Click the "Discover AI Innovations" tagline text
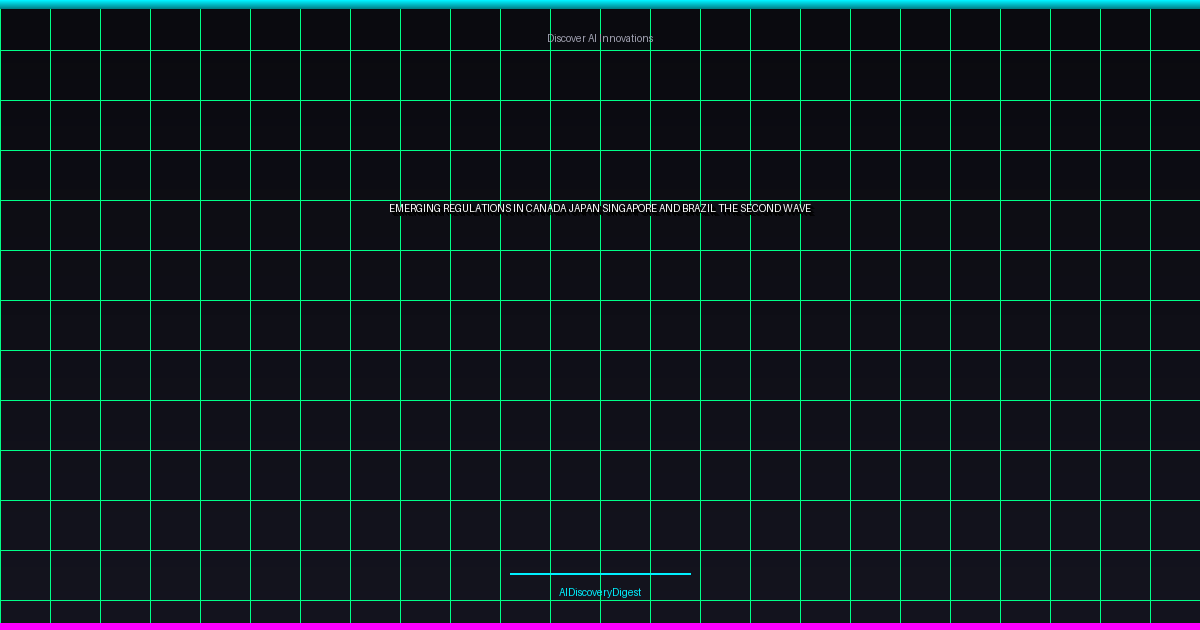The image size is (1200, 630). click(600, 38)
